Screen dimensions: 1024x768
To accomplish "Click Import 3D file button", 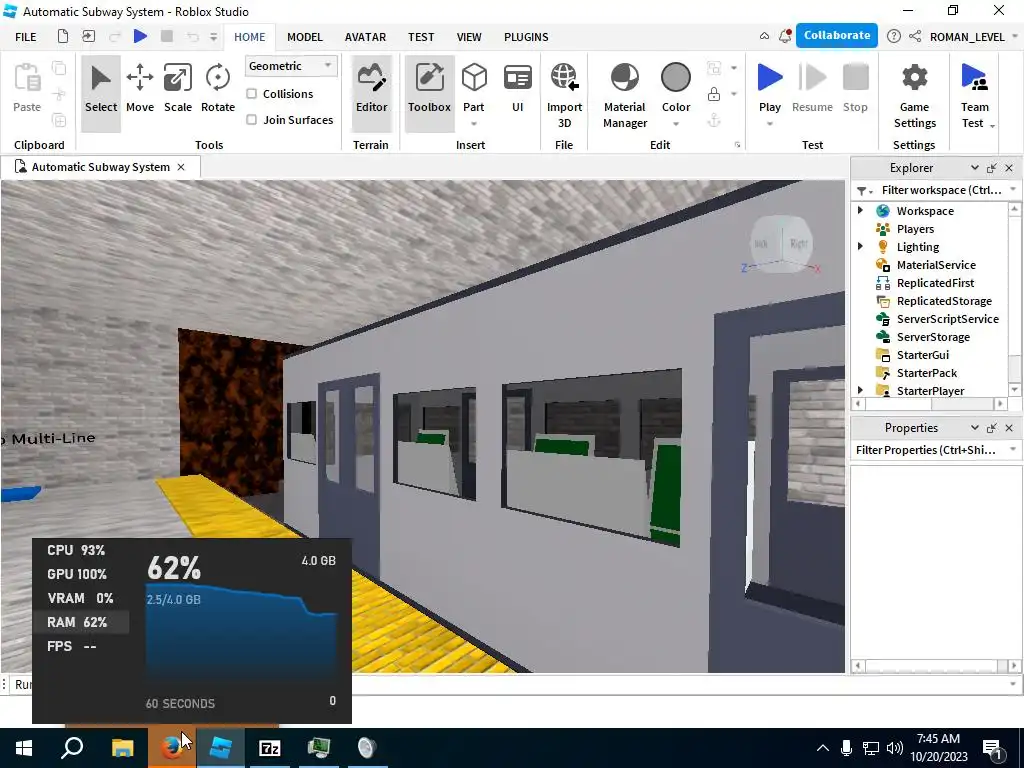I will pos(564,95).
